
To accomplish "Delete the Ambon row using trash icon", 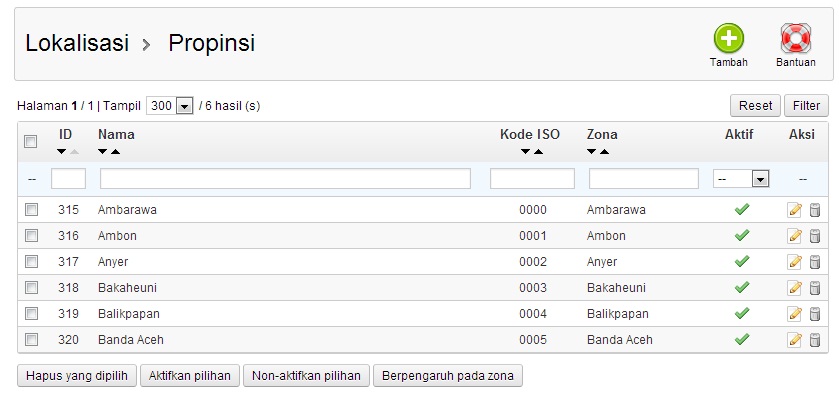I will tap(814, 236).
